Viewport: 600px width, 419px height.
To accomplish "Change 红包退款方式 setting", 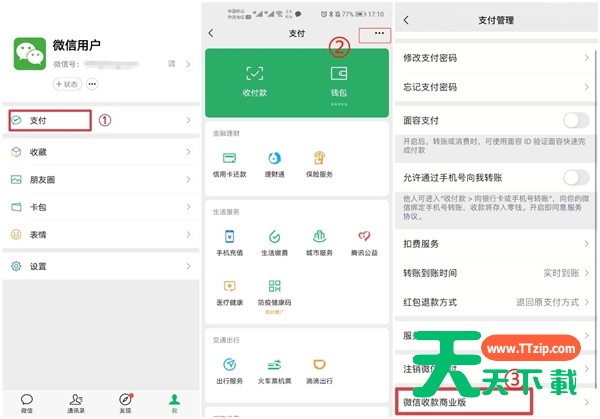I will 495,302.
